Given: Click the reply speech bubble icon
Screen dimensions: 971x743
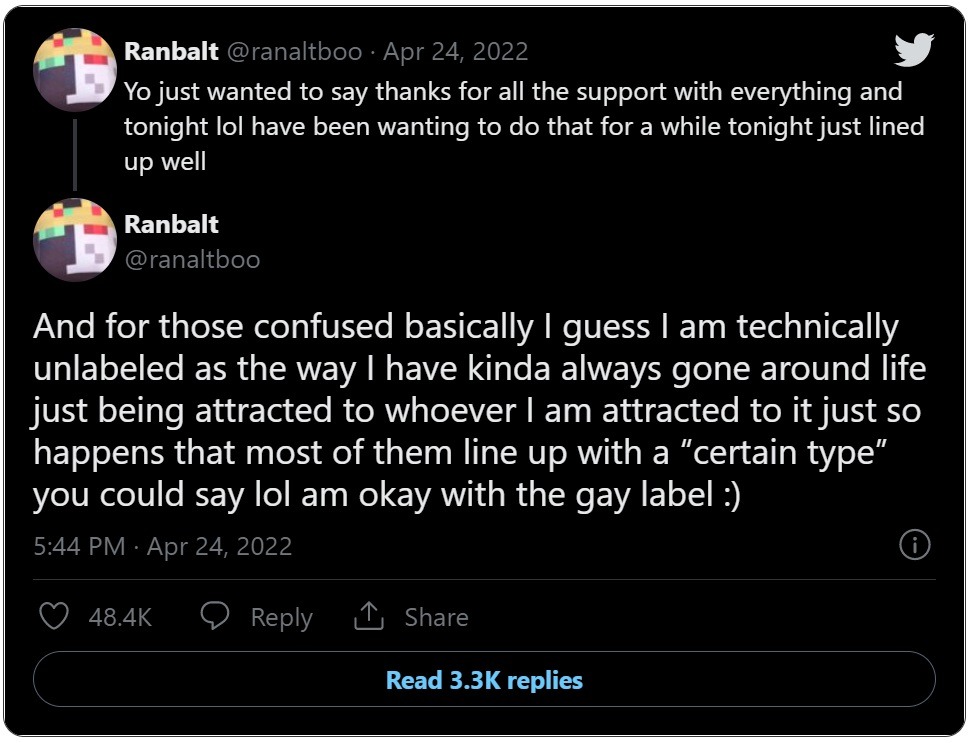Looking at the screenshot, I should point(215,615).
